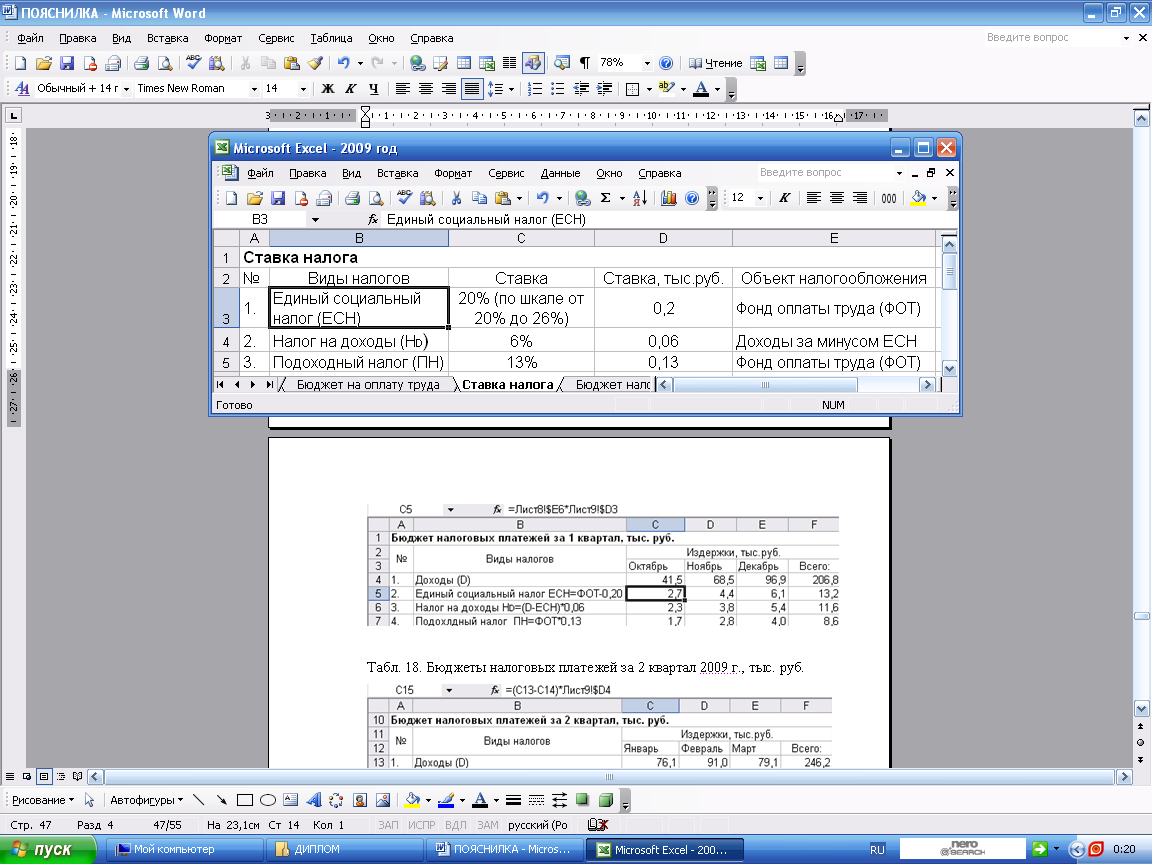
Task: Click the Format Painter brush in Word
Action: pos(314,63)
